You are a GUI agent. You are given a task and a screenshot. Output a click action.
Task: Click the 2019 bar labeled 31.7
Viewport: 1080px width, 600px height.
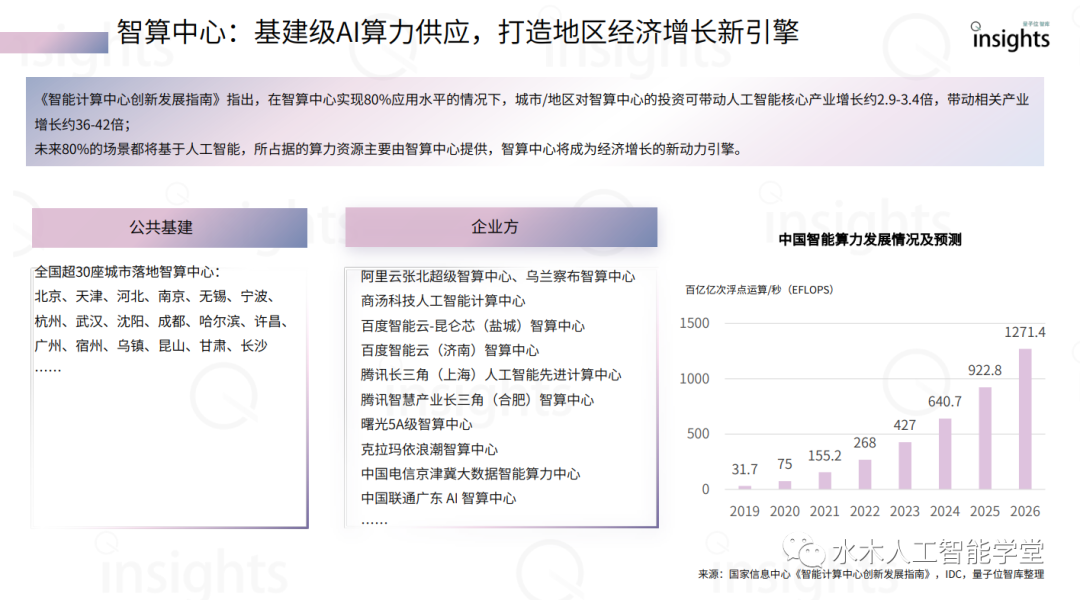point(745,487)
